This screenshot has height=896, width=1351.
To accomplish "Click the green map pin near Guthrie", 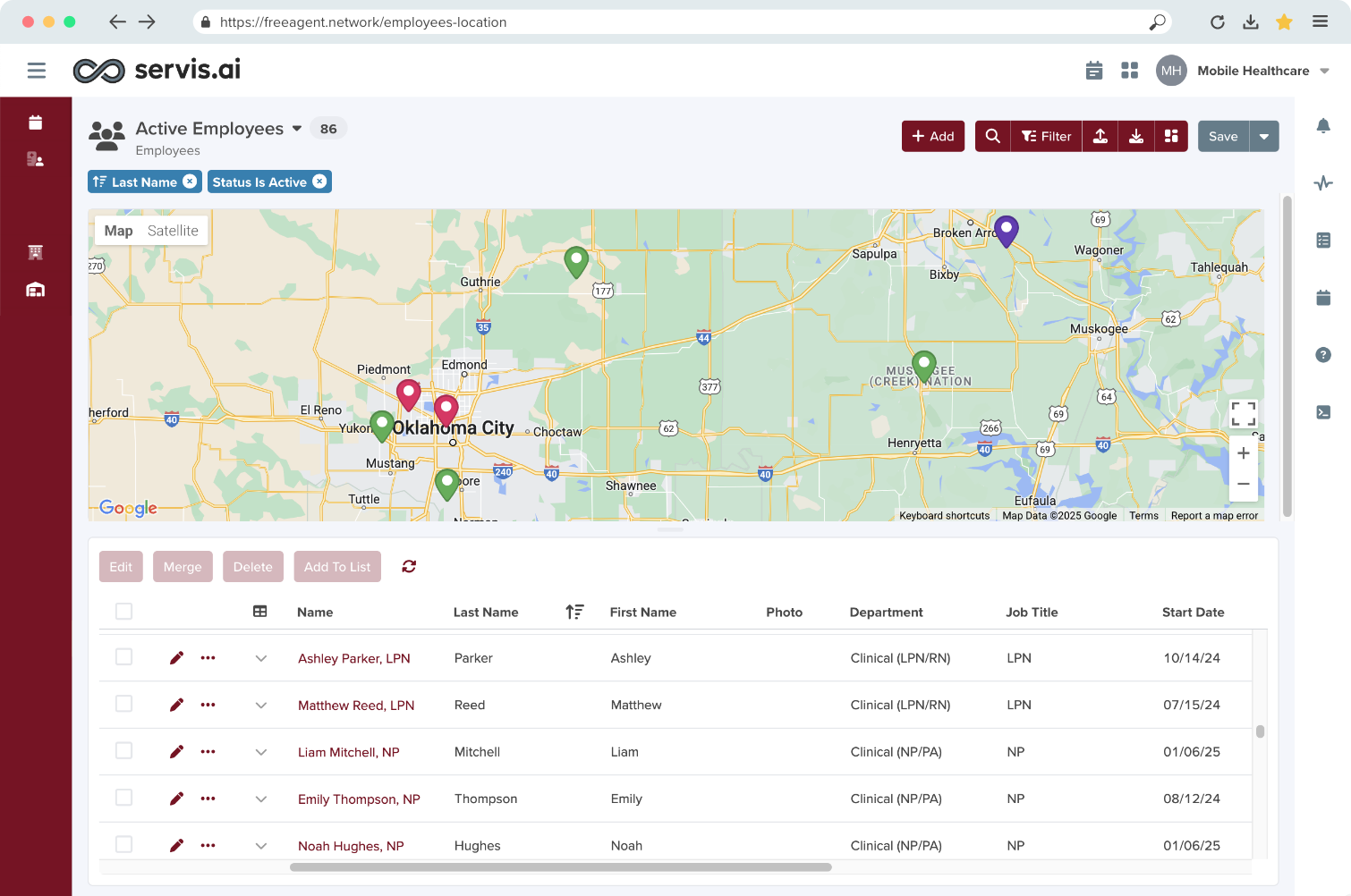I will coord(576,262).
